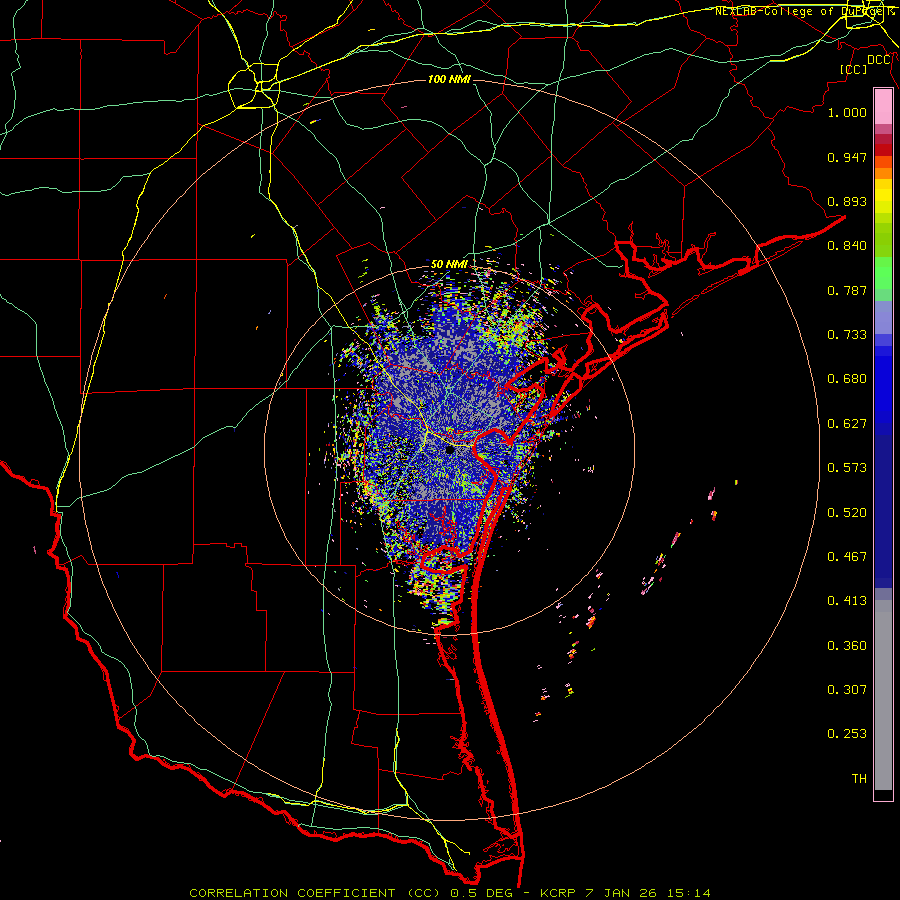Pick the pink swatch at the color bar top
The height and width of the screenshot is (900, 900).
tap(883, 107)
